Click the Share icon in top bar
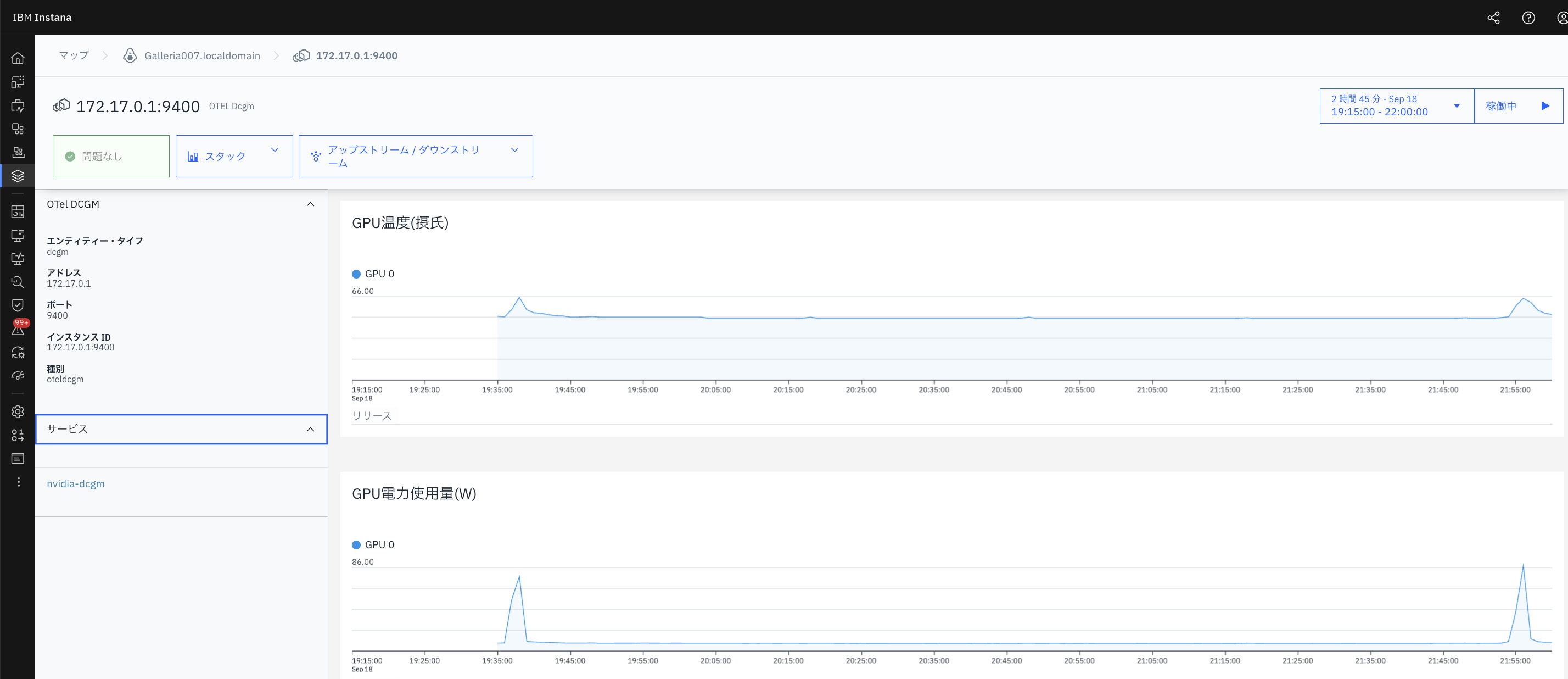 click(x=1494, y=17)
